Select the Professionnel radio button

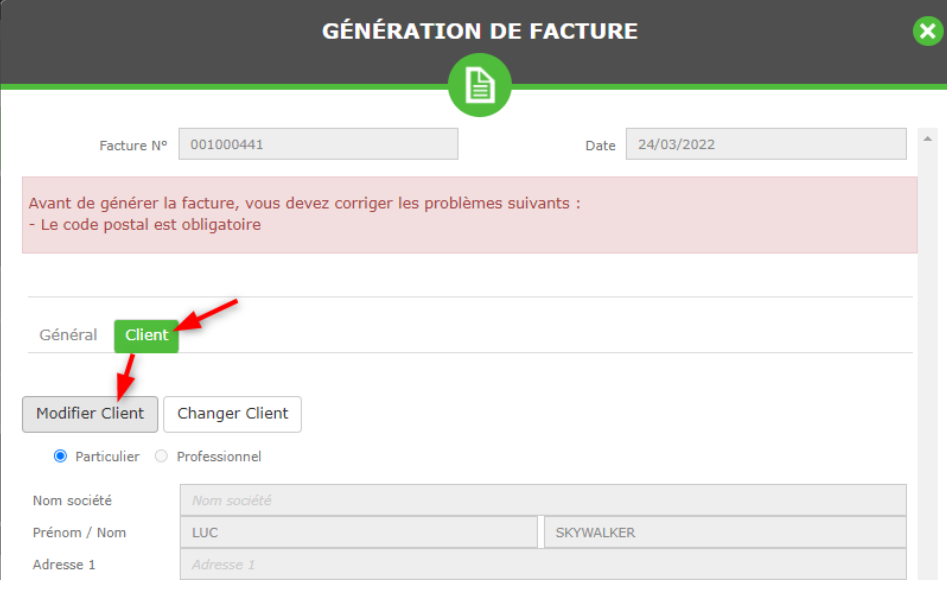[x=161, y=456]
